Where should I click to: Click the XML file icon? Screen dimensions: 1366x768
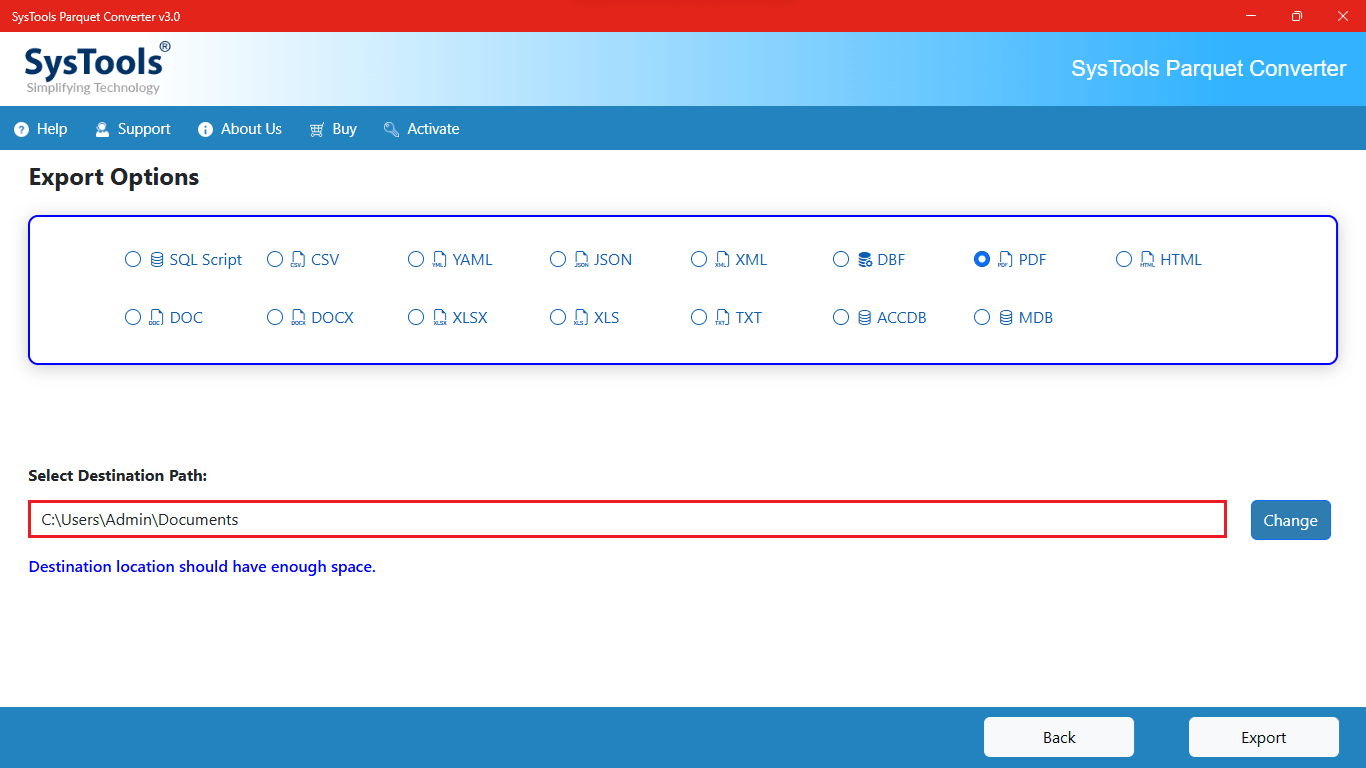(722, 260)
